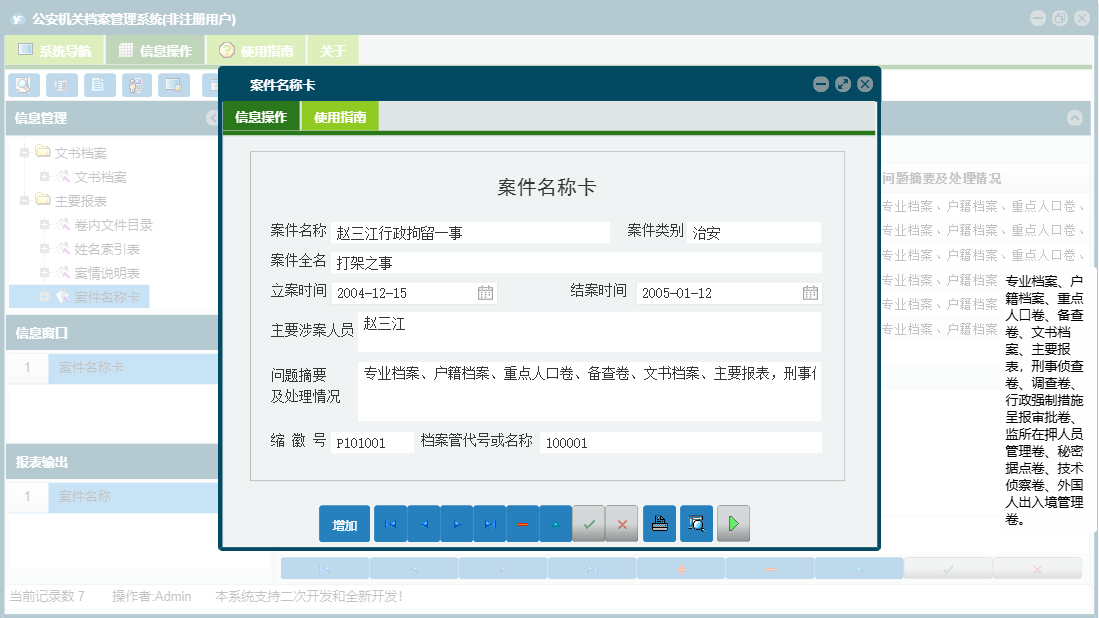Image resolution: width=1099 pixels, height=618 pixels.
Task: Select the magnifier search icon in the toolbar
Action: coord(22,85)
